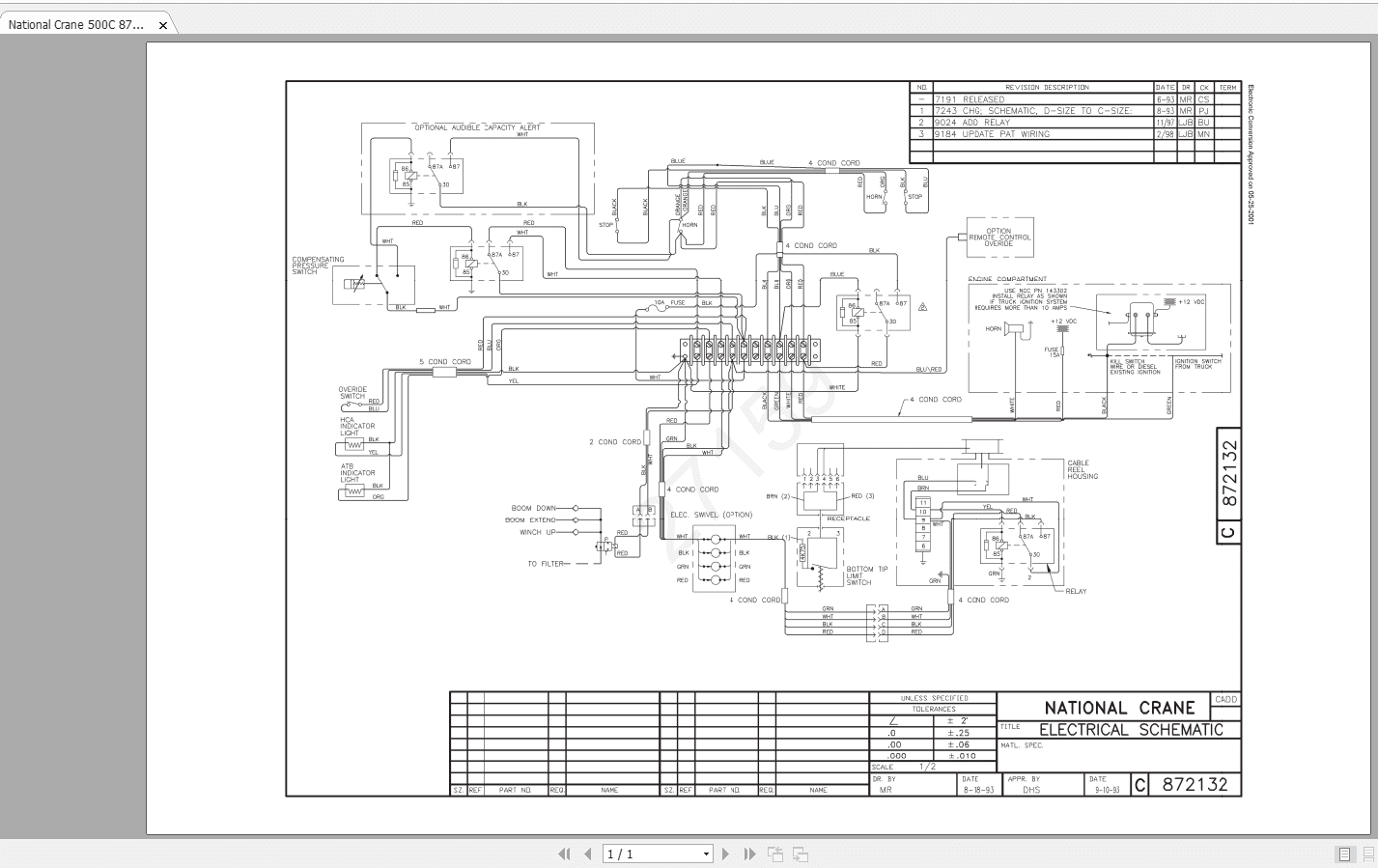This screenshot has width=1378, height=868.
Task: Rotate the page counterclockwise
Action: click(x=774, y=854)
